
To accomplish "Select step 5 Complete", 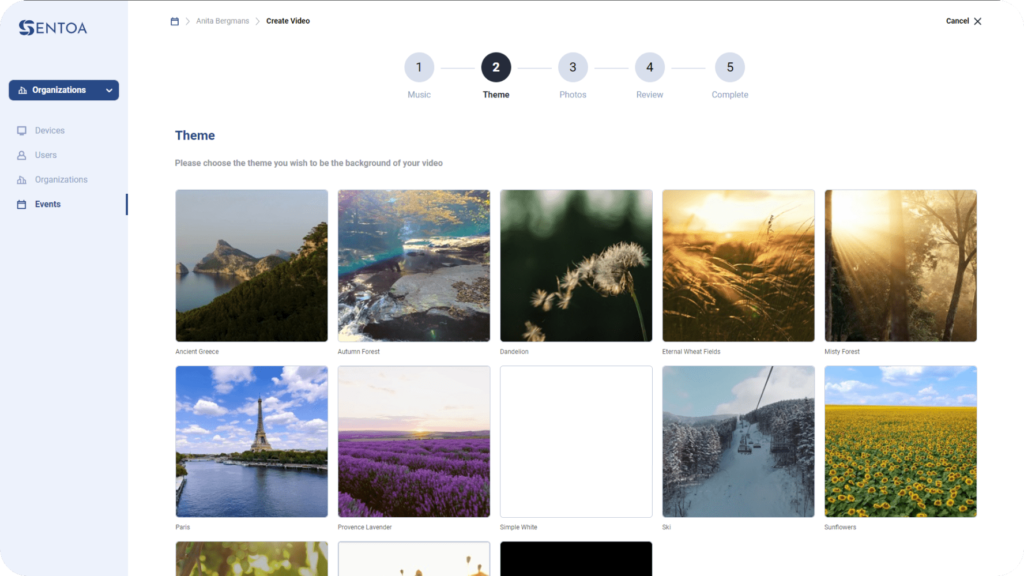I will point(730,67).
